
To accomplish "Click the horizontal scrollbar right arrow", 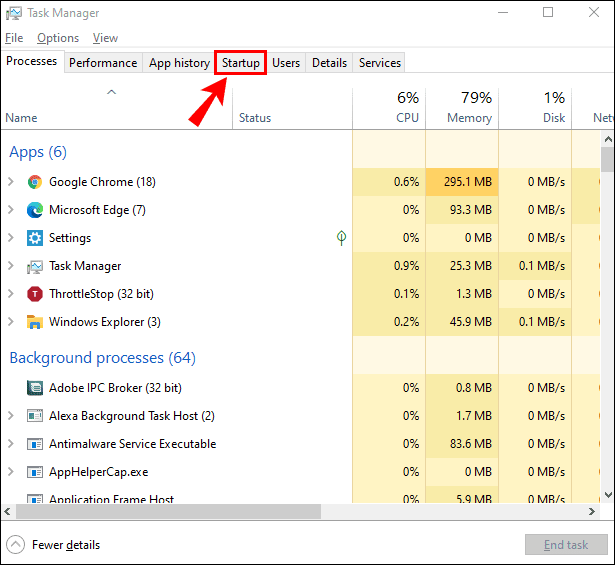I will pos(591,511).
